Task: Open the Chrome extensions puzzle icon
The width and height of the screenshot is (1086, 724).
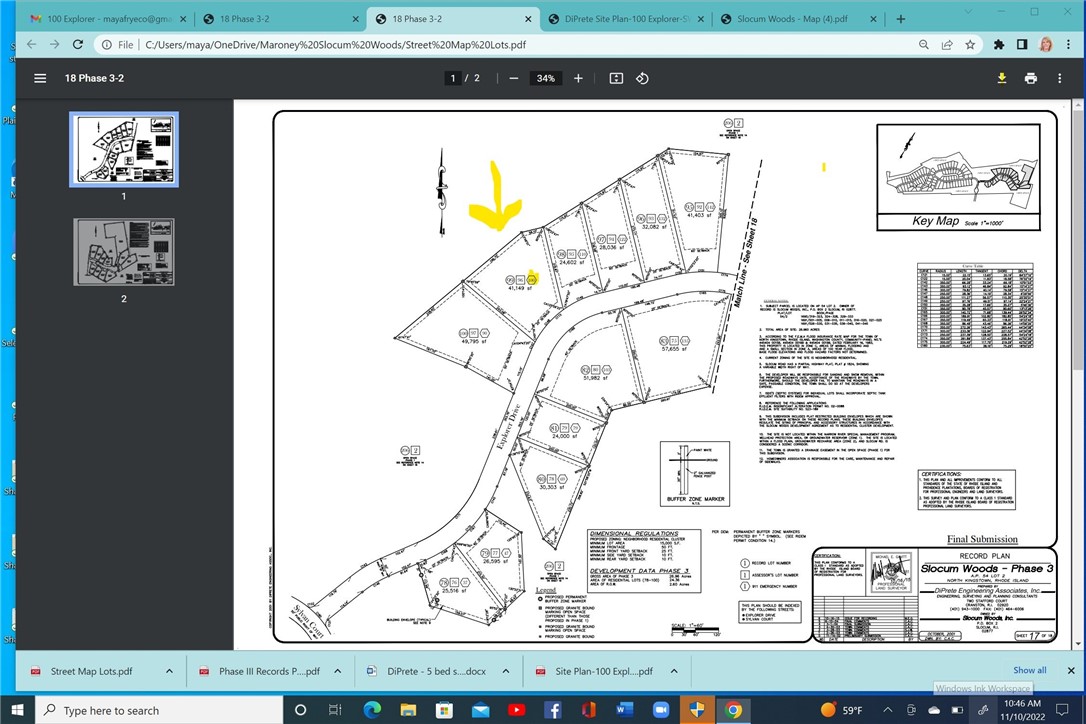Action: [x=997, y=45]
